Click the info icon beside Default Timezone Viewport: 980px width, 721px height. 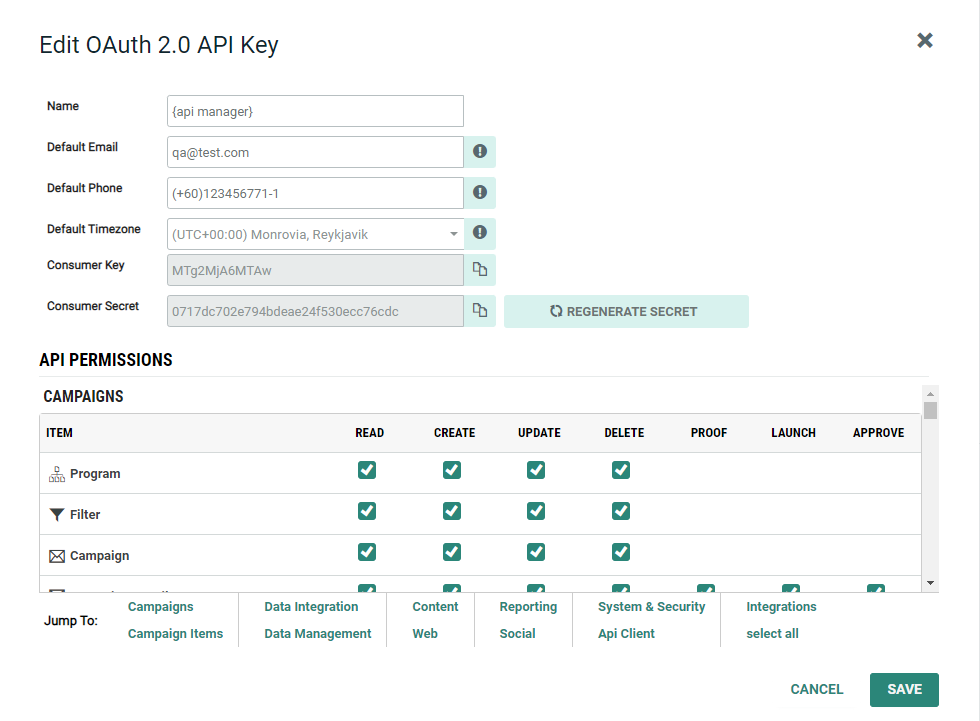[480, 233]
